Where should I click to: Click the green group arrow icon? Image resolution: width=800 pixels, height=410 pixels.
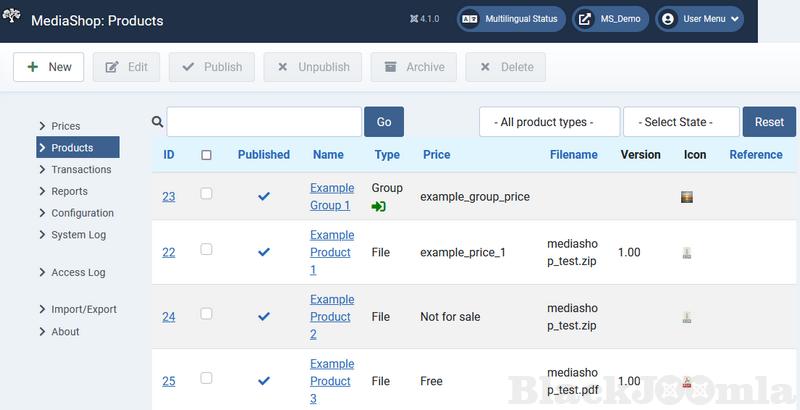pos(379,206)
